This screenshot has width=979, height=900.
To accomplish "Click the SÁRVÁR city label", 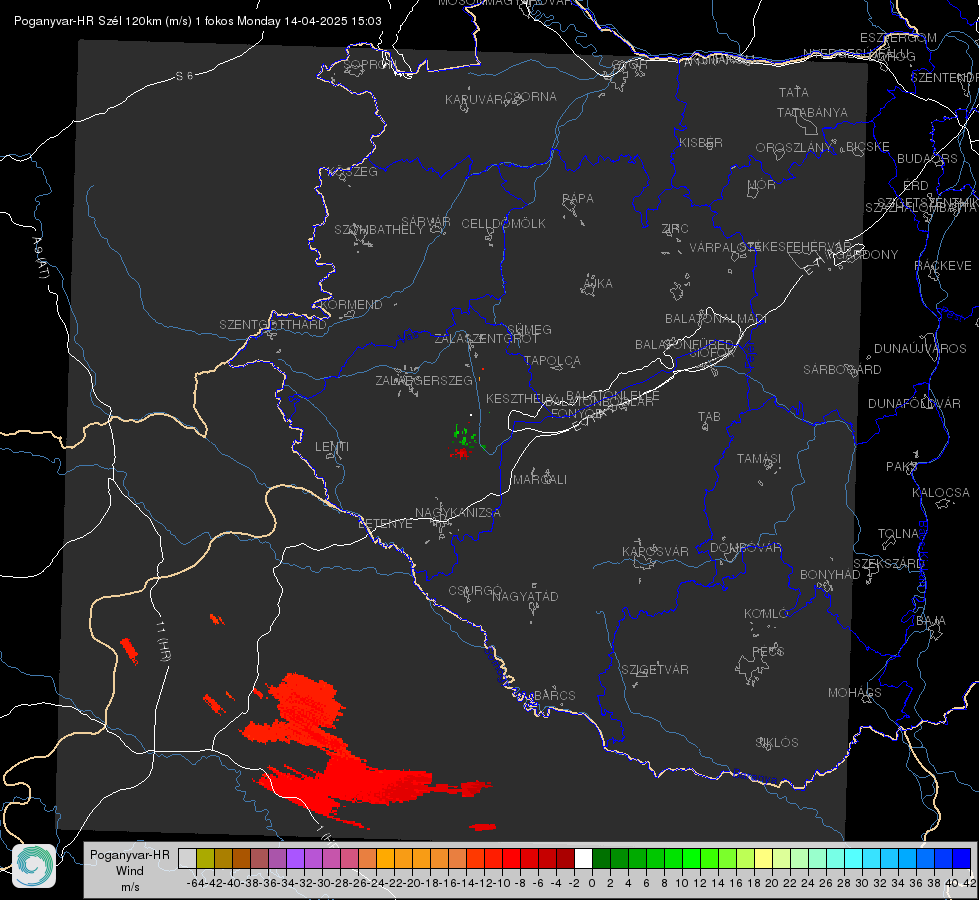I will 426,222.
